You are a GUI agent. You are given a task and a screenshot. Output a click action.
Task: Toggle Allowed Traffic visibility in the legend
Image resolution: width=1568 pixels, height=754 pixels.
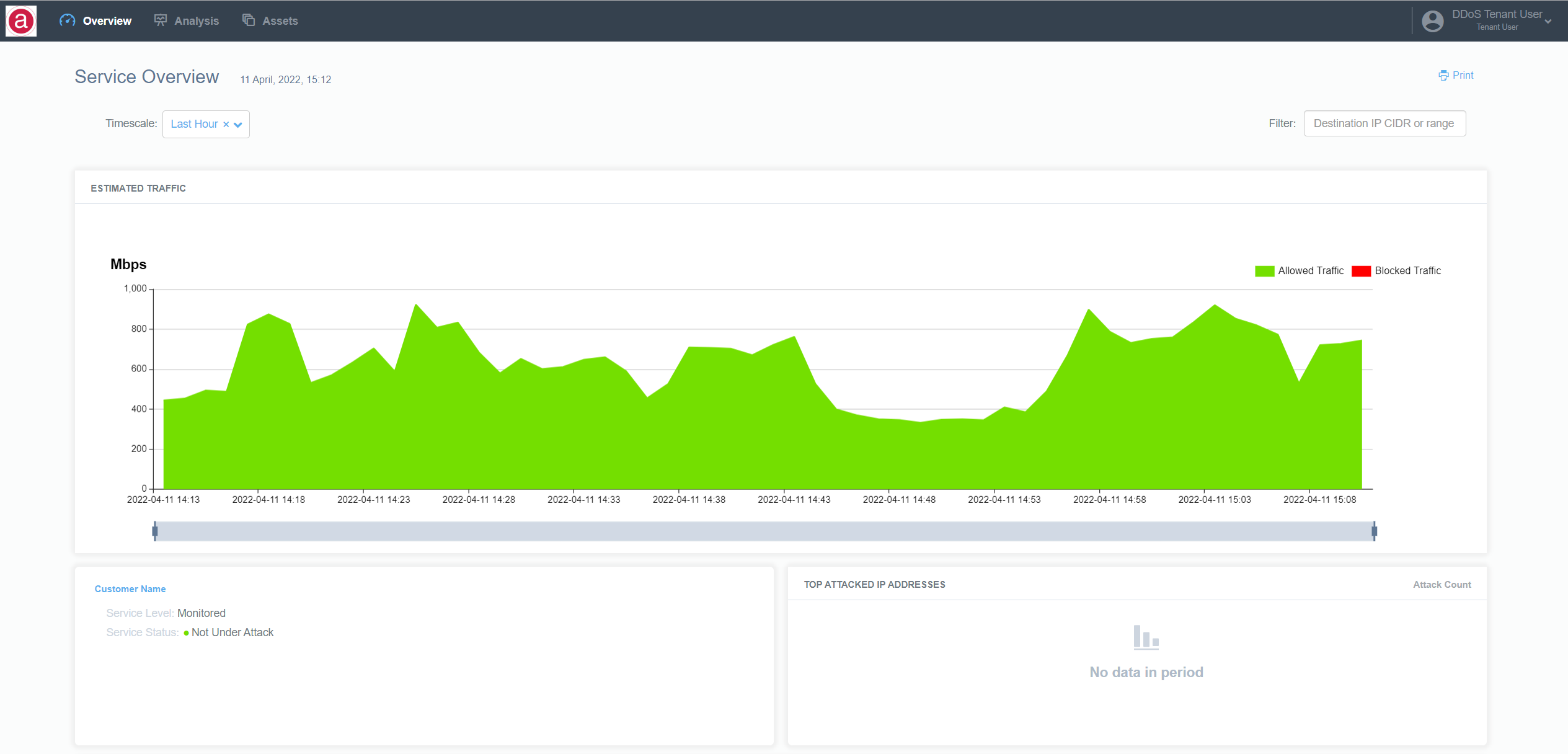coord(1300,270)
